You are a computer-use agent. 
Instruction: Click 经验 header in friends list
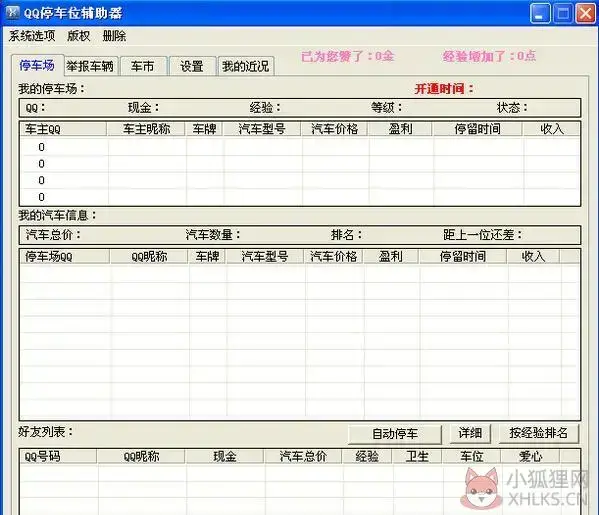[367, 457]
